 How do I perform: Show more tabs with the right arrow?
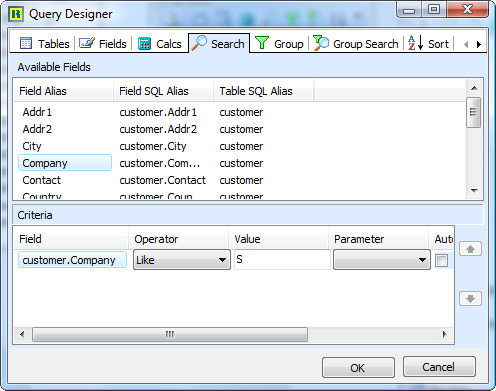[x=479, y=44]
